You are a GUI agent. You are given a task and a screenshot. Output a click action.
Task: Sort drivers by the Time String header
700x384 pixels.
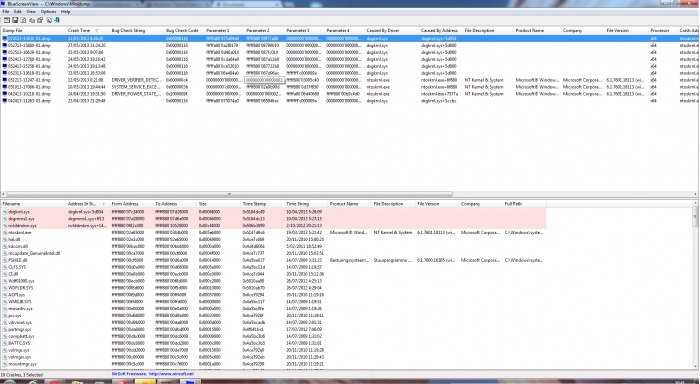[306, 204]
